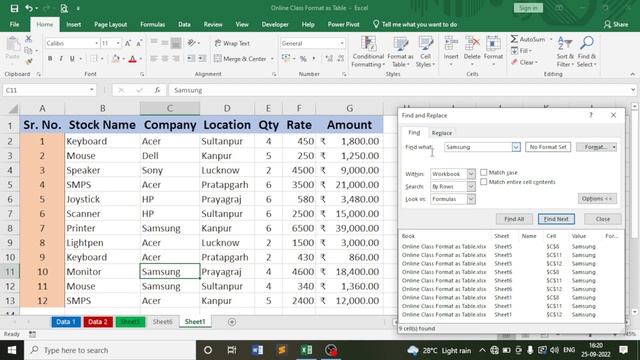This screenshot has width=640, height=360.
Task: Click the Sign in button
Action: [528, 8]
